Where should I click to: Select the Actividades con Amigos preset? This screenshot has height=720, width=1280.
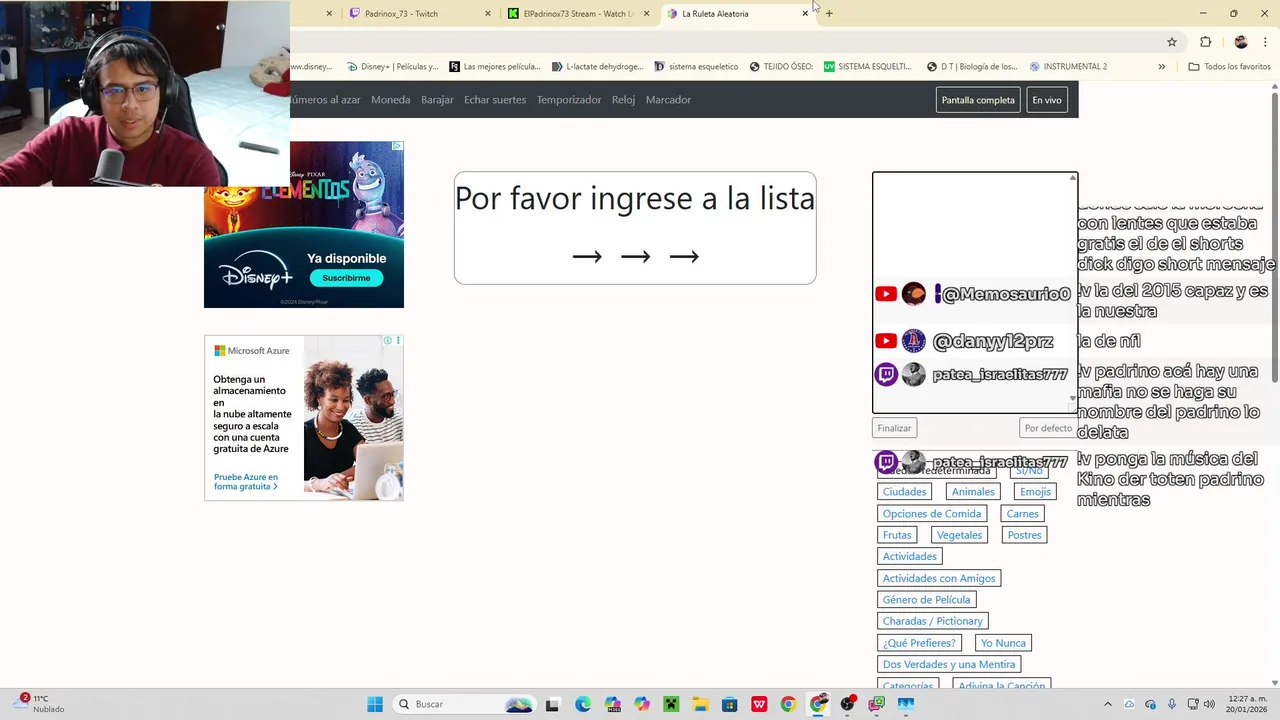coord(939,578)
